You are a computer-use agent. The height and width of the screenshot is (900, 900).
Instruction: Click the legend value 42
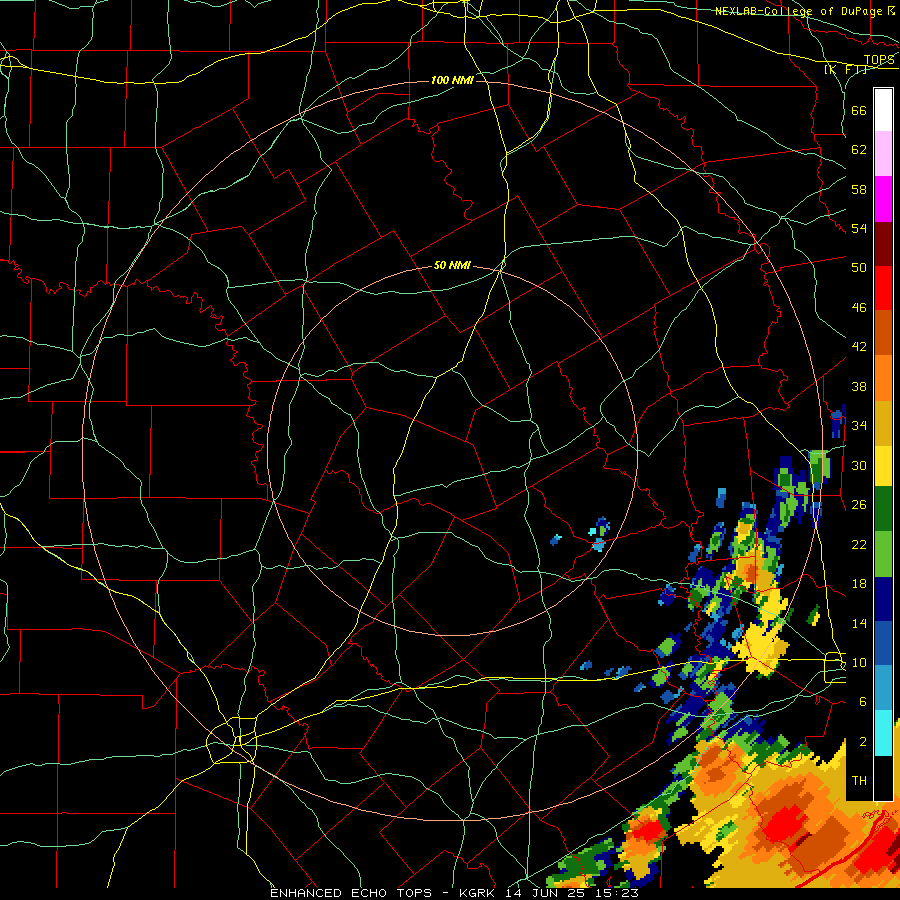(x=859, y=347)
